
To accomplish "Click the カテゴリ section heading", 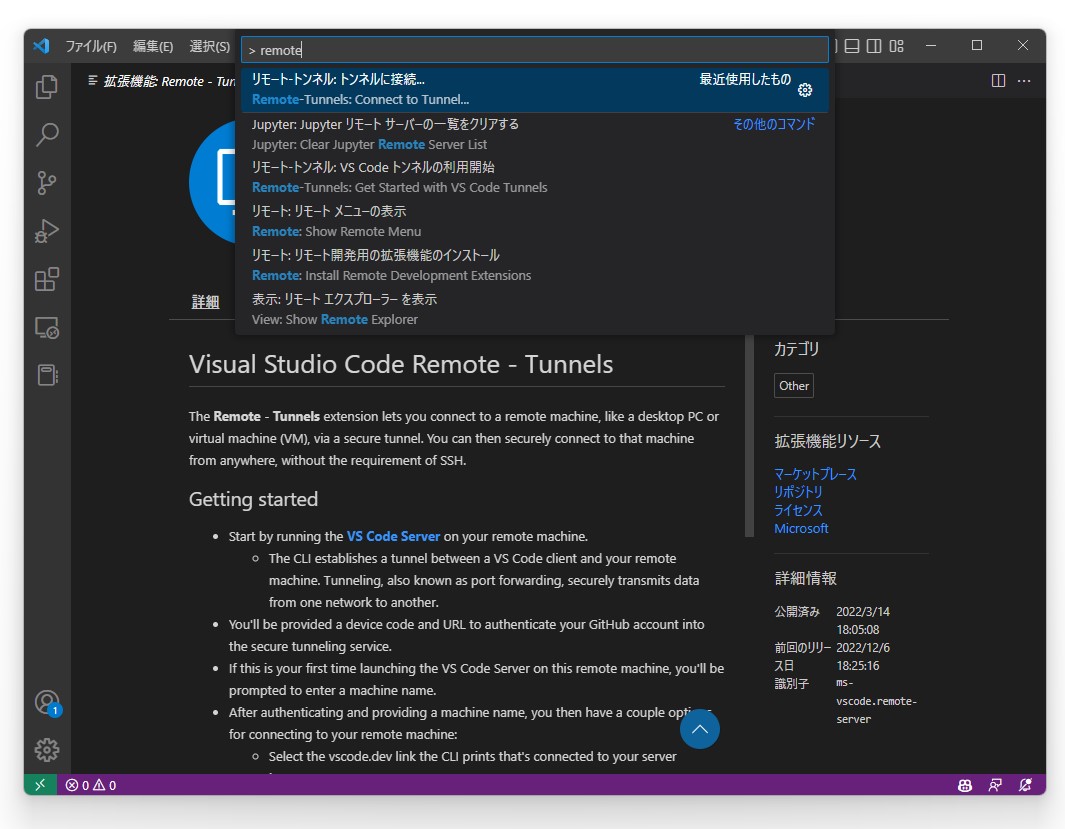I will 797,349.
